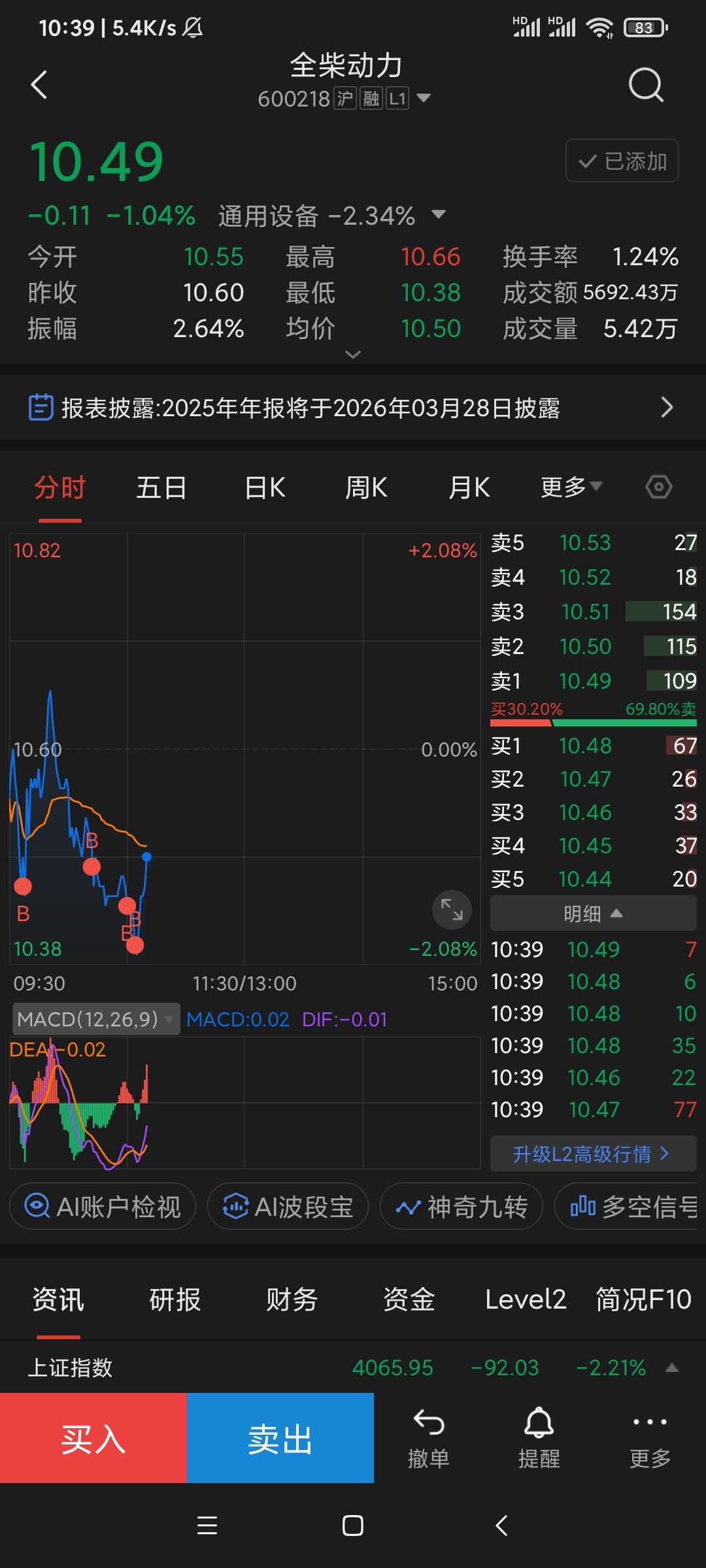Open 报表披露 2025年年报 notice
The image size is (706, 1568).
click(353, 407)
